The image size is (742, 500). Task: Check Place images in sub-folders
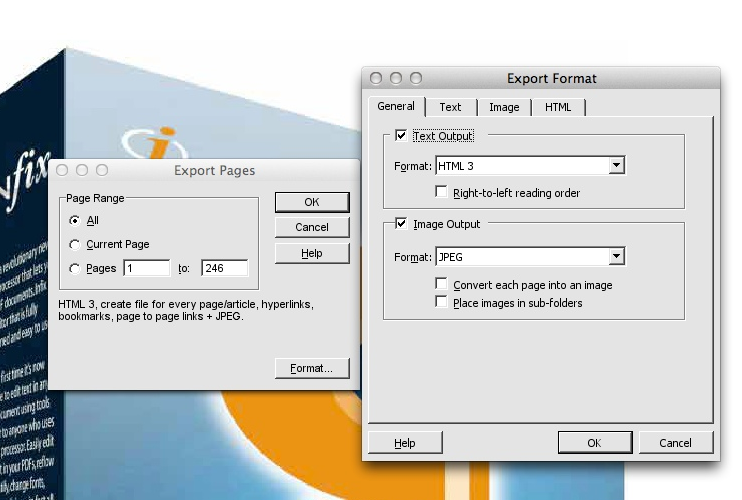(x=442, y=302)
